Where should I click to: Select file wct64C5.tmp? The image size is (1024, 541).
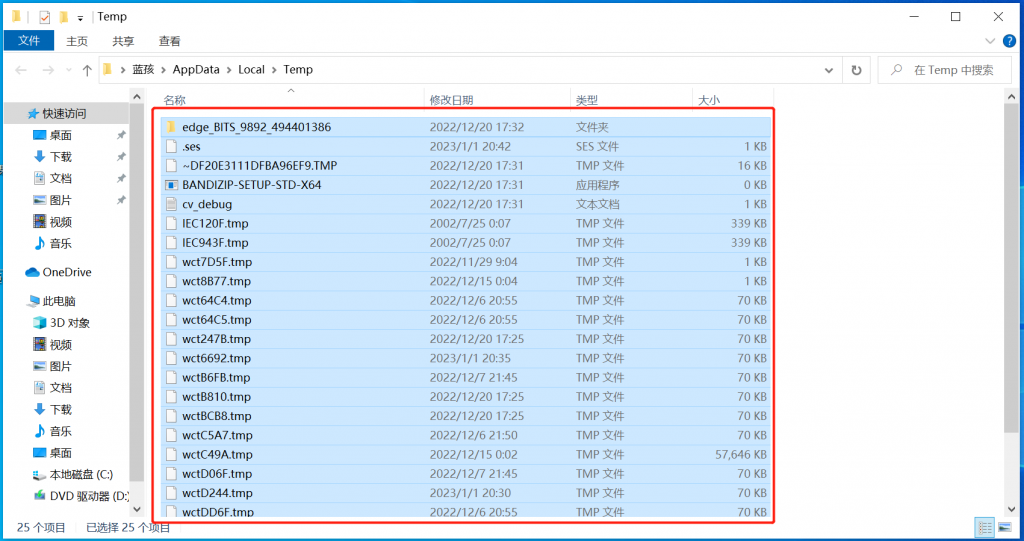click(466, 320)
